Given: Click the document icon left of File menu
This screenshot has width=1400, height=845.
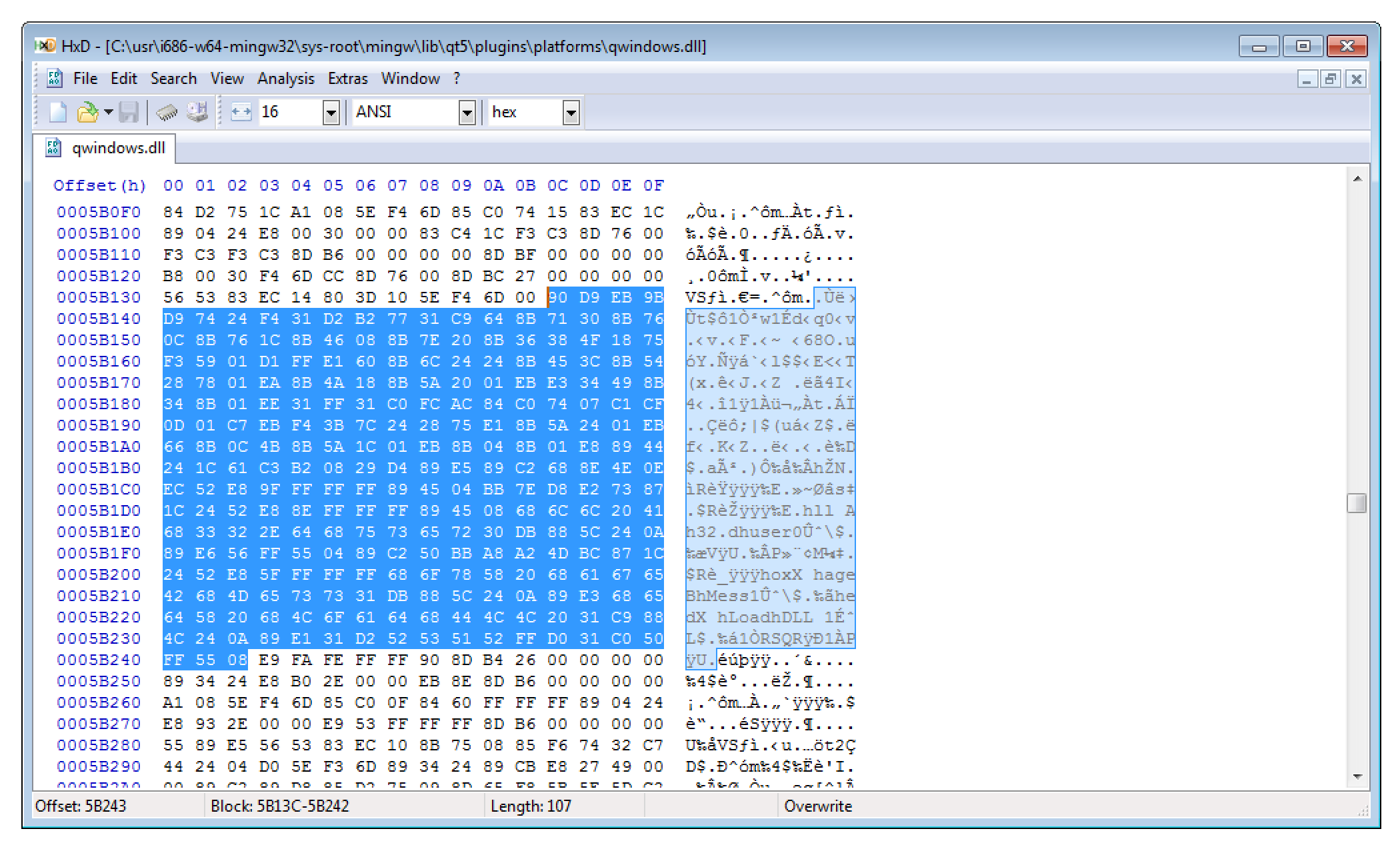Looking at the screenshot, I should pyautogui.click(x=55, y=78).
